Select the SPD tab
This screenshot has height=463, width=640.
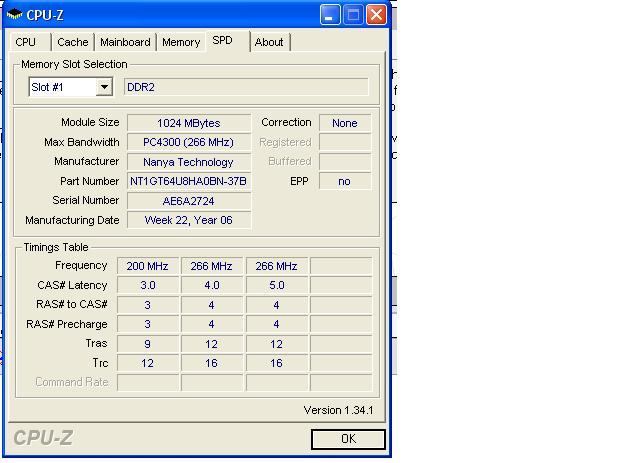pos(227,40)
